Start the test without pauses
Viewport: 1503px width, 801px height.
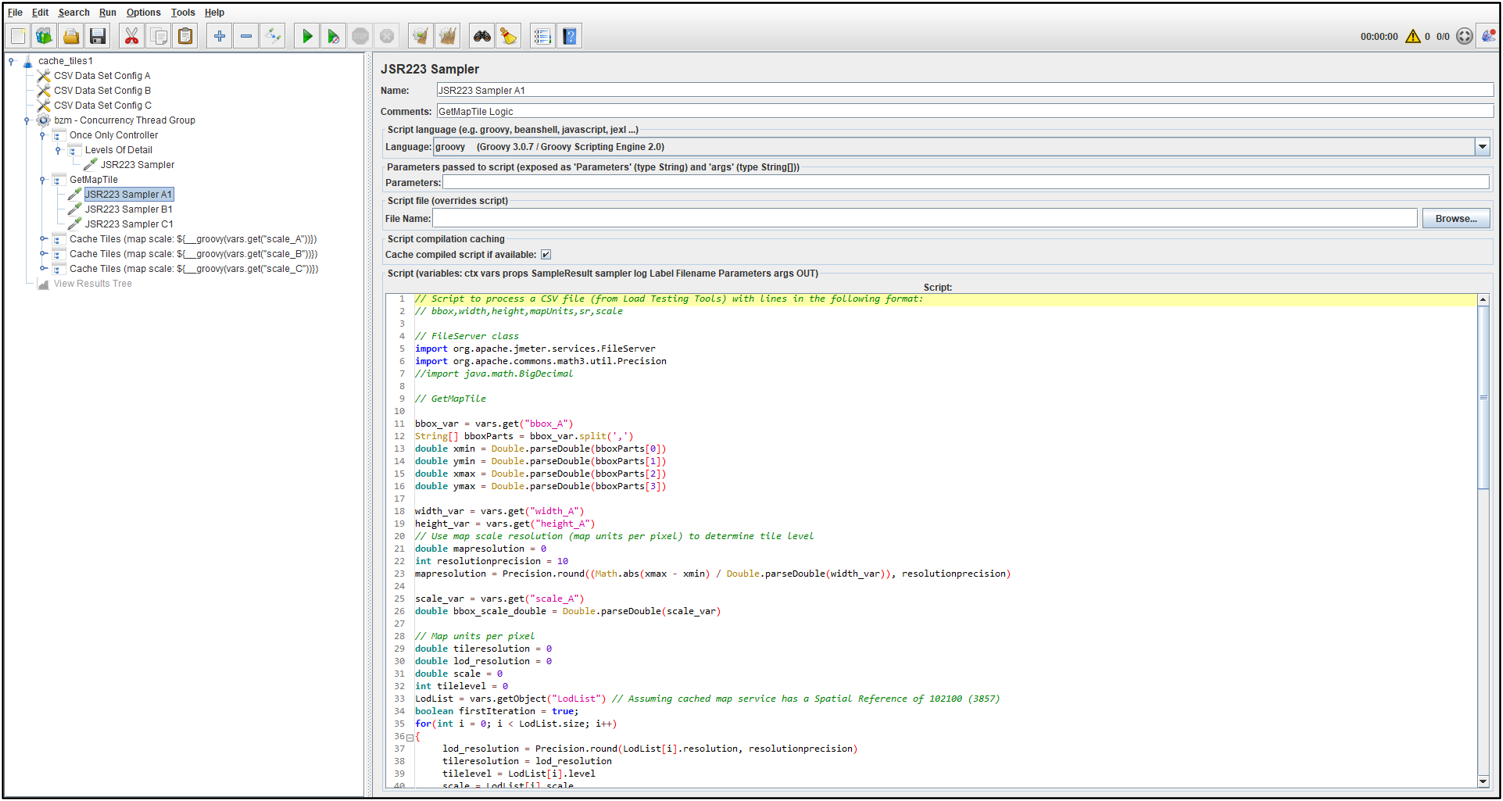(332, 35)
